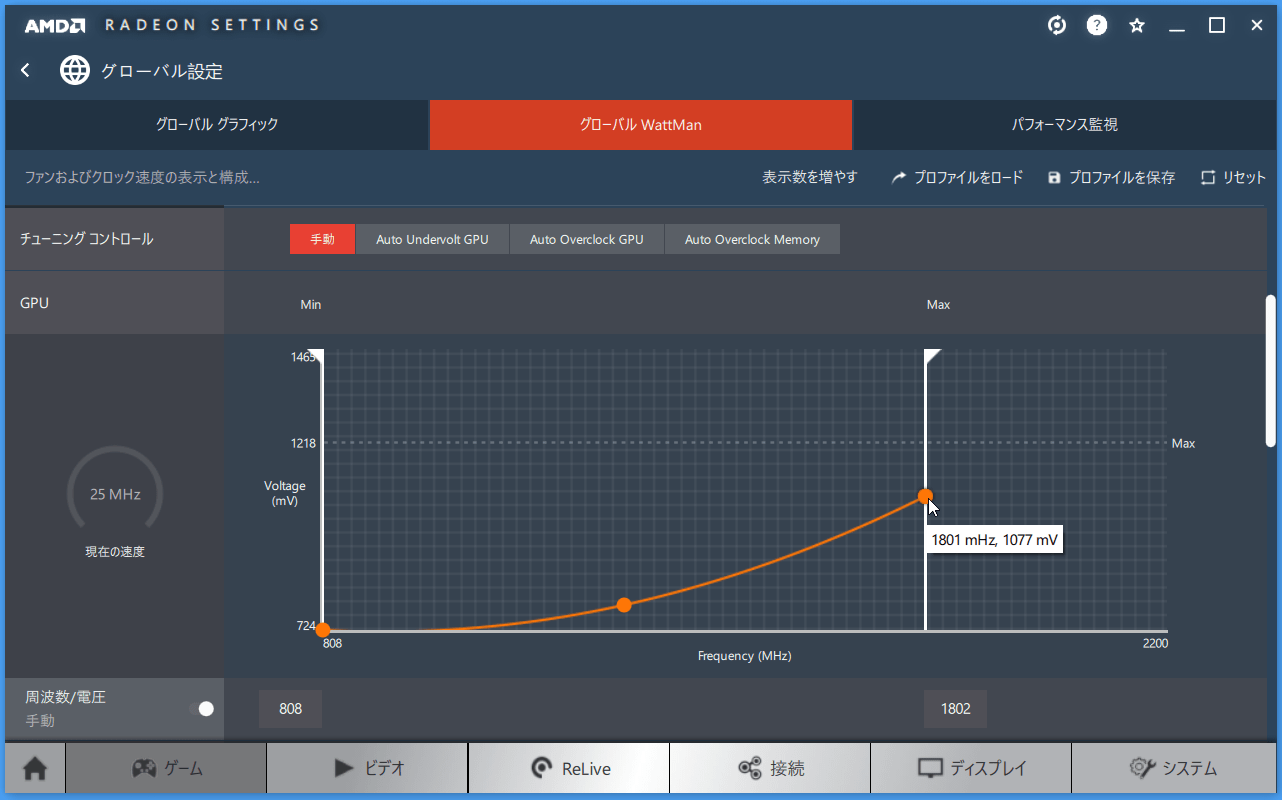This screenshot has height=800, width=1282.
Task: Click the GPU section label
Action: (x=35, y=303)
